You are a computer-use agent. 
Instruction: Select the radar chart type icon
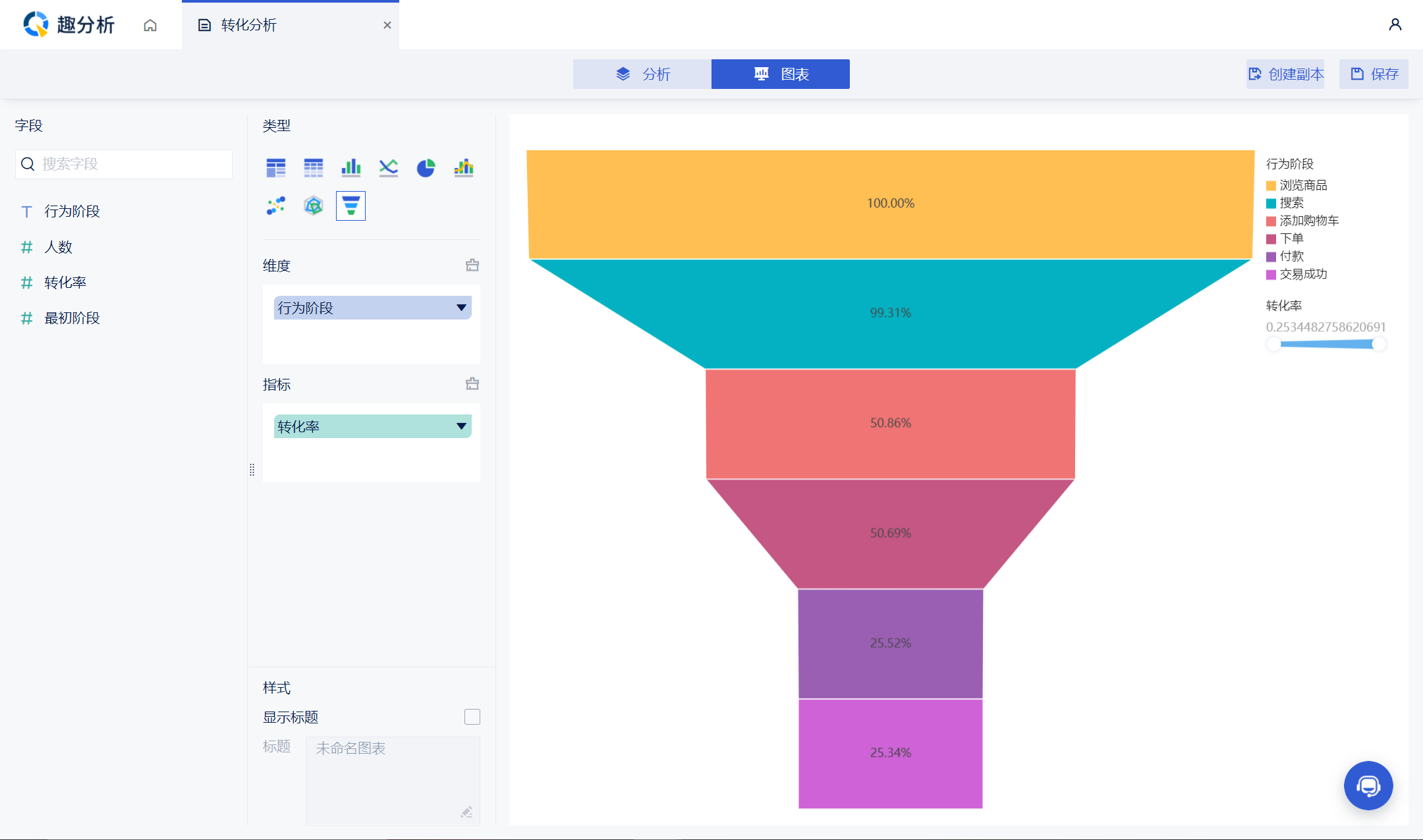click(x=314, y=206)
